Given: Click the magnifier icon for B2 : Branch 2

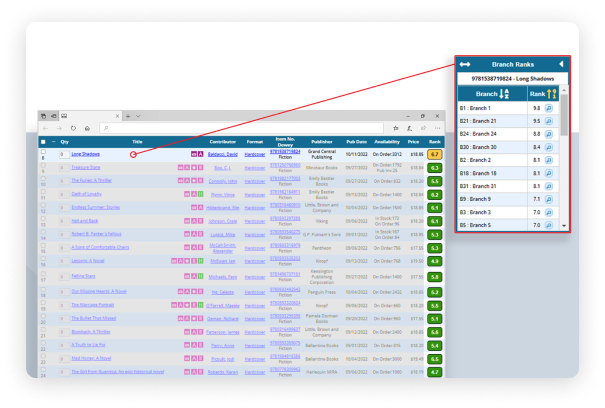Looking at the screenshot, I should coord(549,160).
